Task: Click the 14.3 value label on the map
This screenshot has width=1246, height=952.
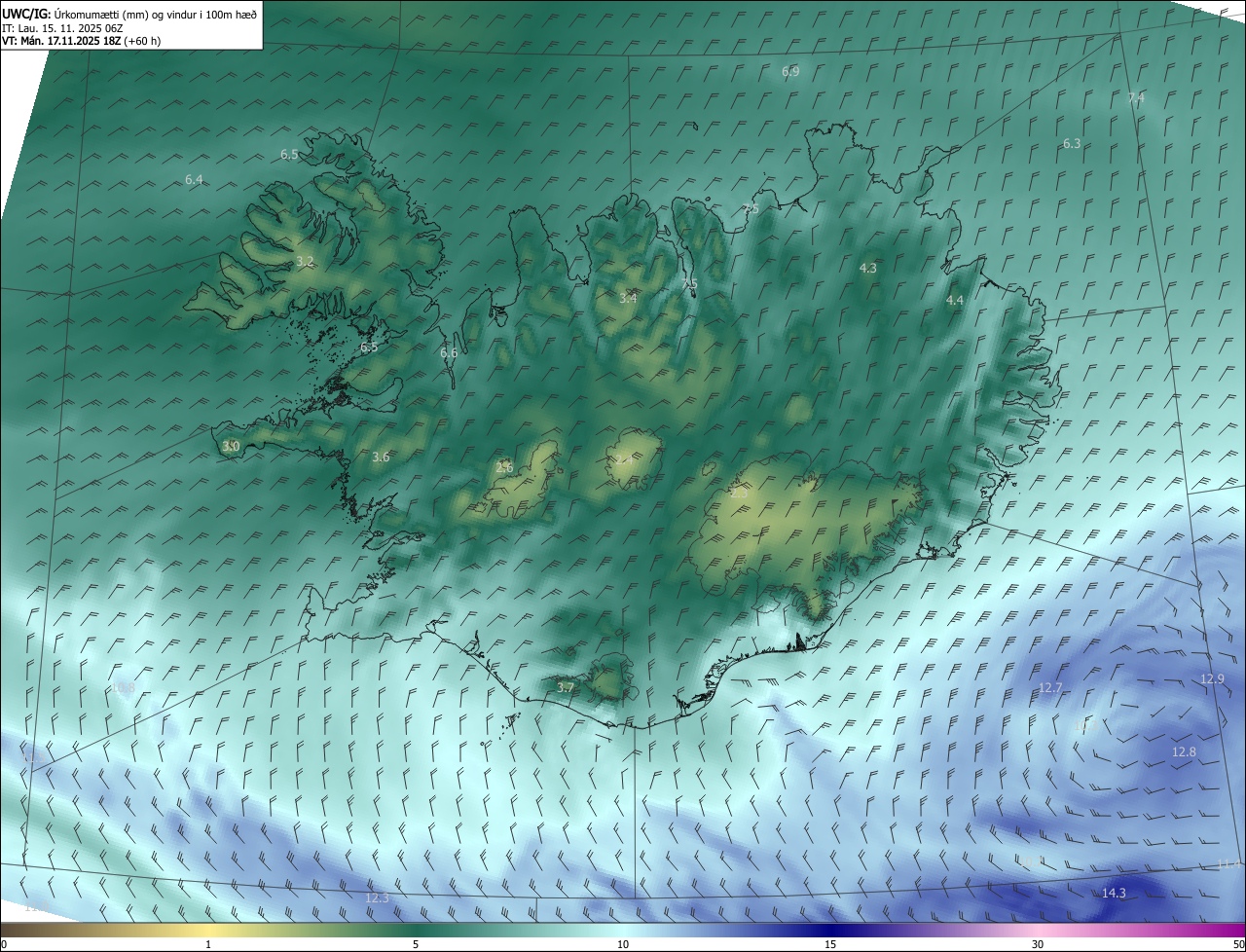Action: pos(1114,893)
